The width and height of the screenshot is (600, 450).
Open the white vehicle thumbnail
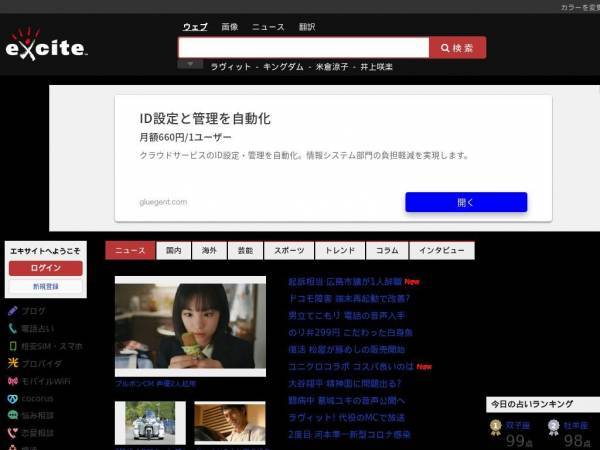[150, 423]
